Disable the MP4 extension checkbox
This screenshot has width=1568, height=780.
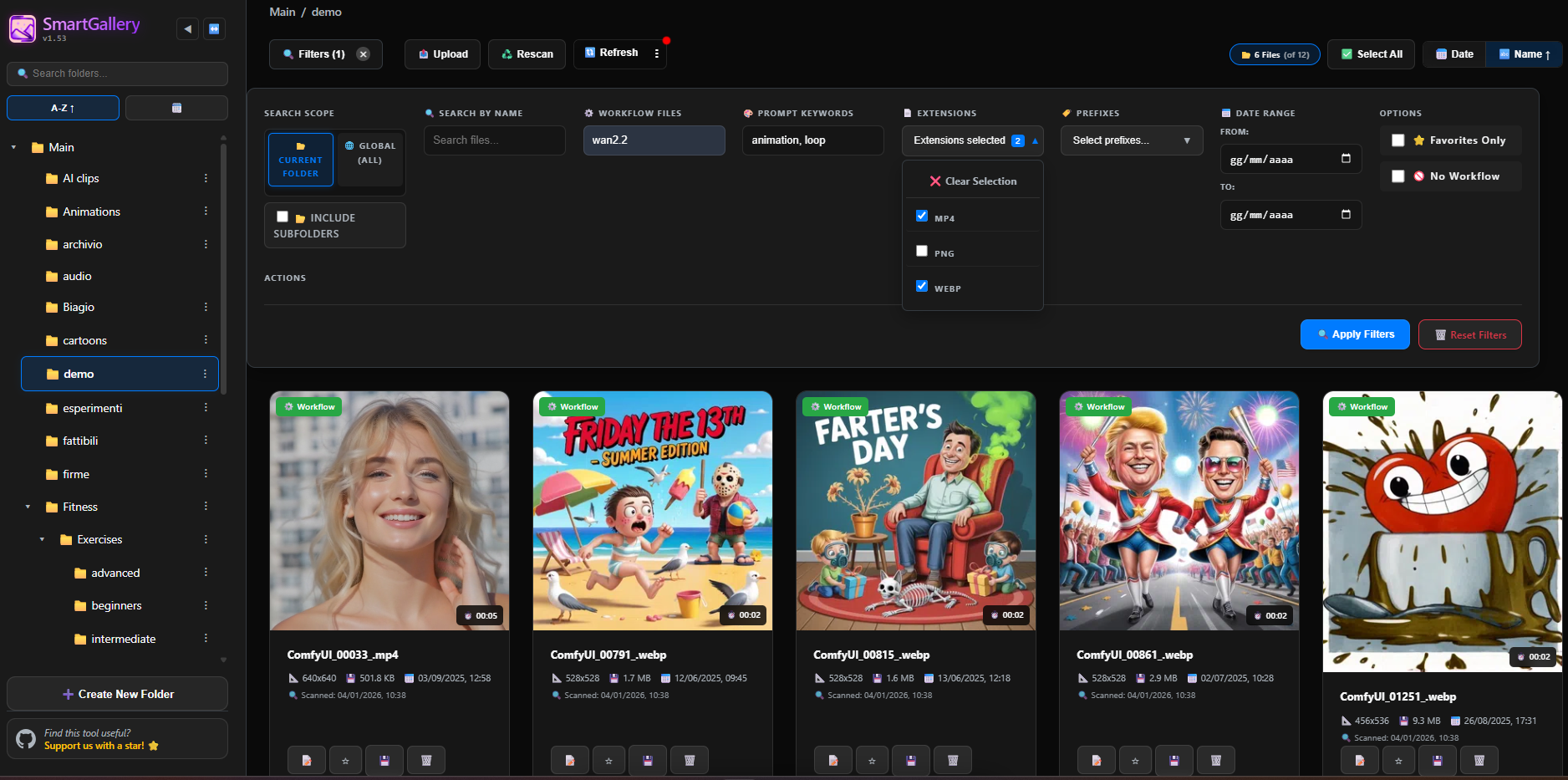pos(922,215)
